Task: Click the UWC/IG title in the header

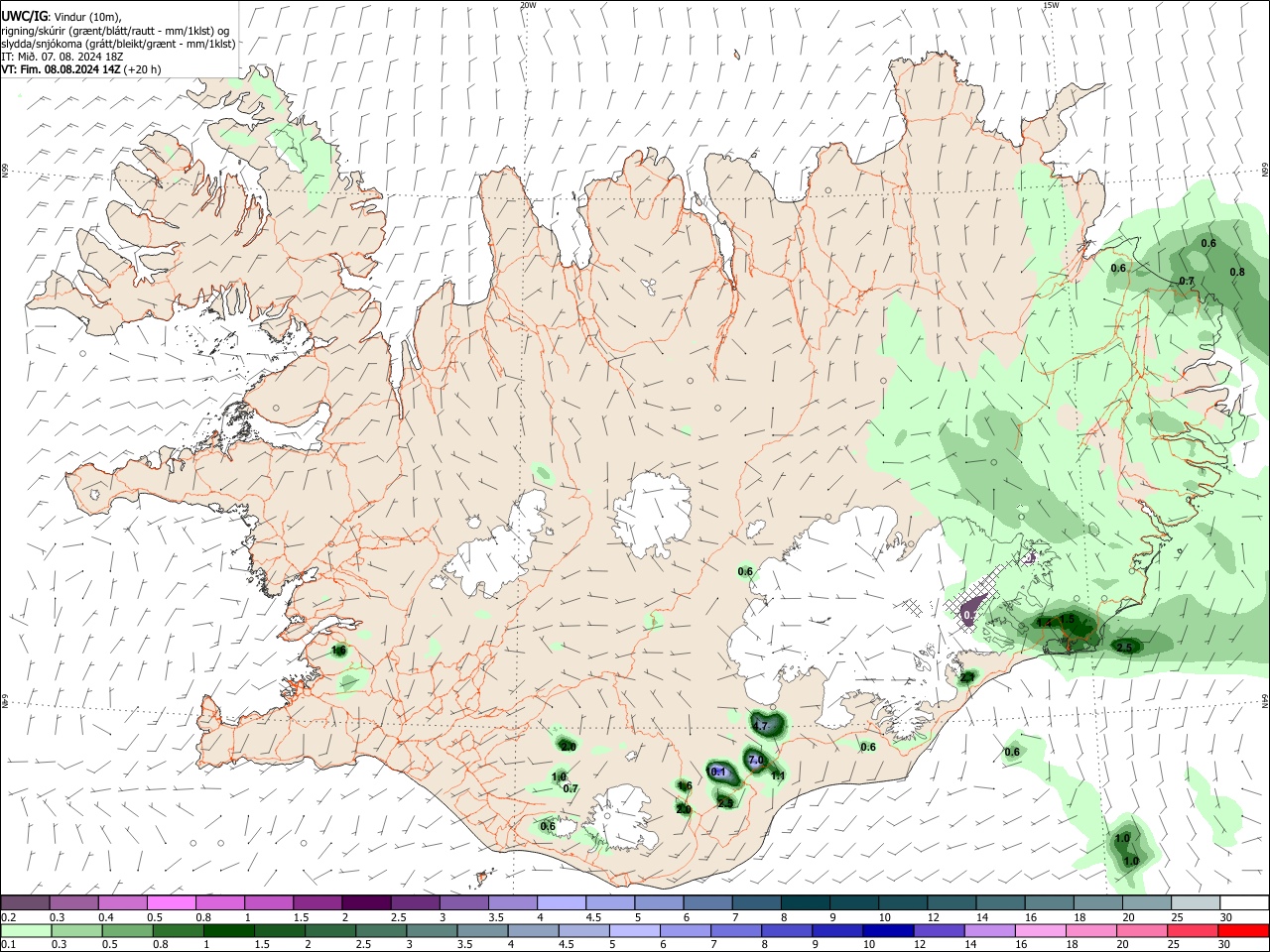Action: pos(24,17)
